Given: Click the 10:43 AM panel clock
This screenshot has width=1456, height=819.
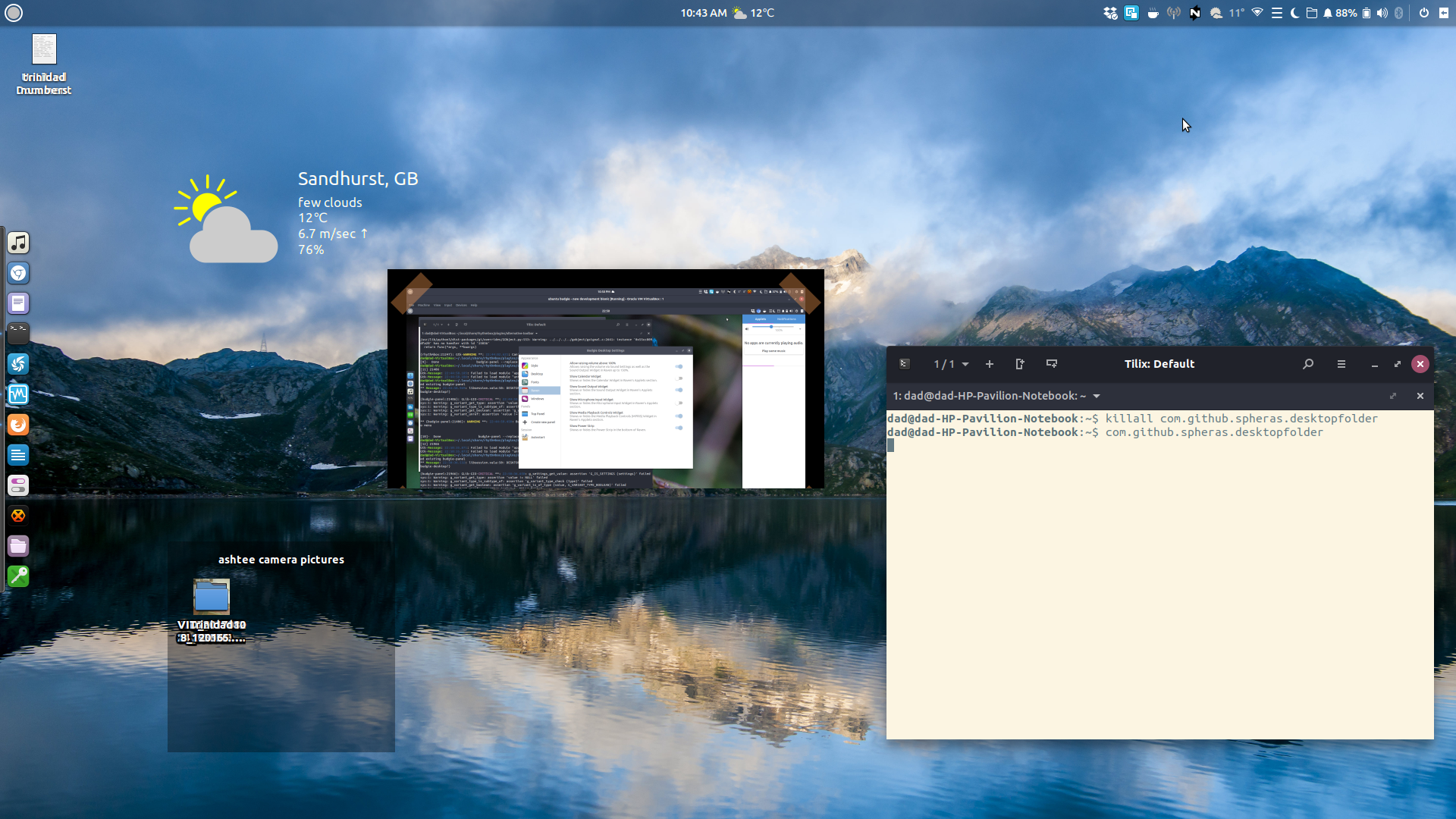Looking at the screenshot, I should (703, 13).
